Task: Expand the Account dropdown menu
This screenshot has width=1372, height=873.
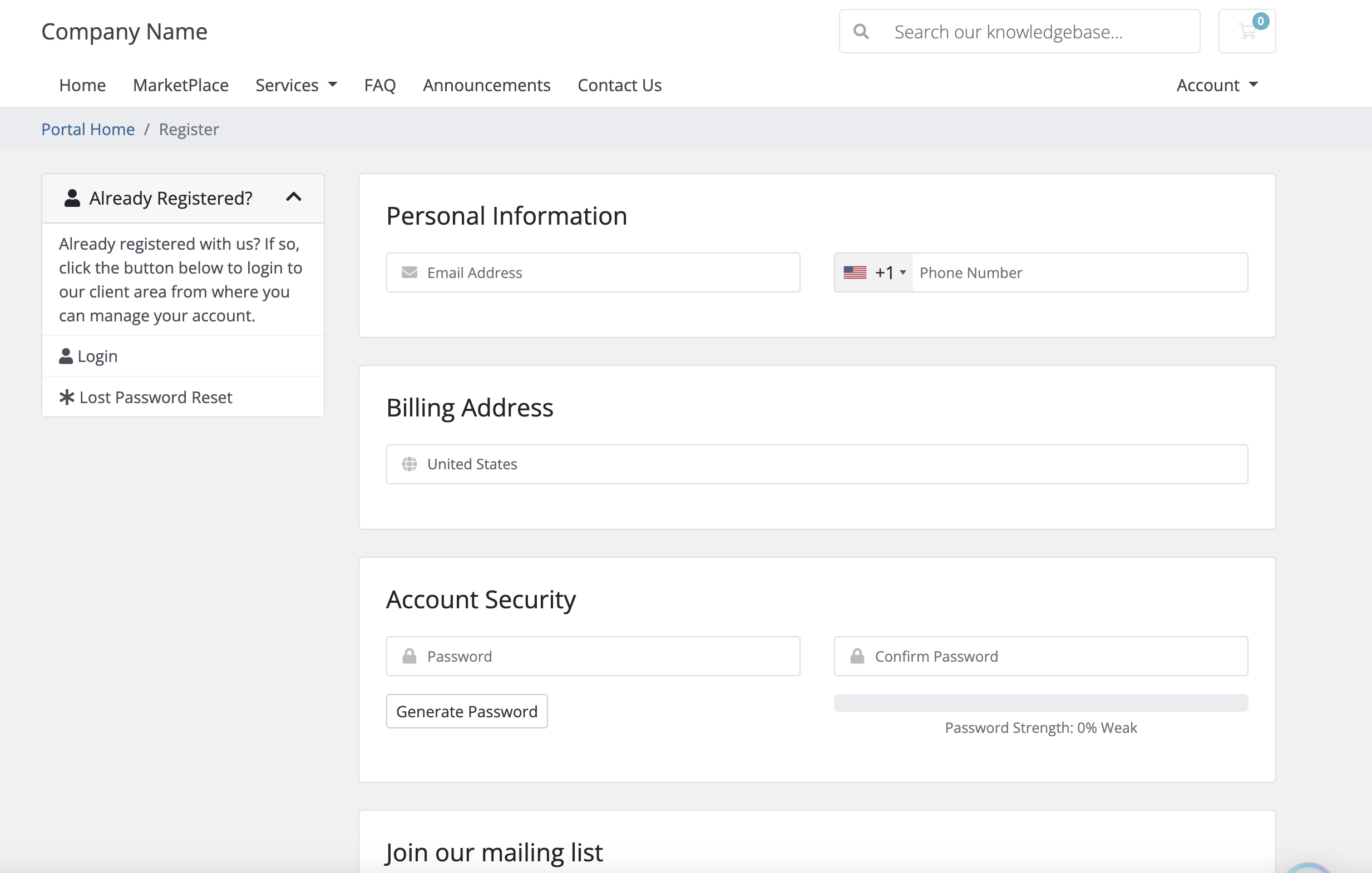Action: click(1216, 86)
